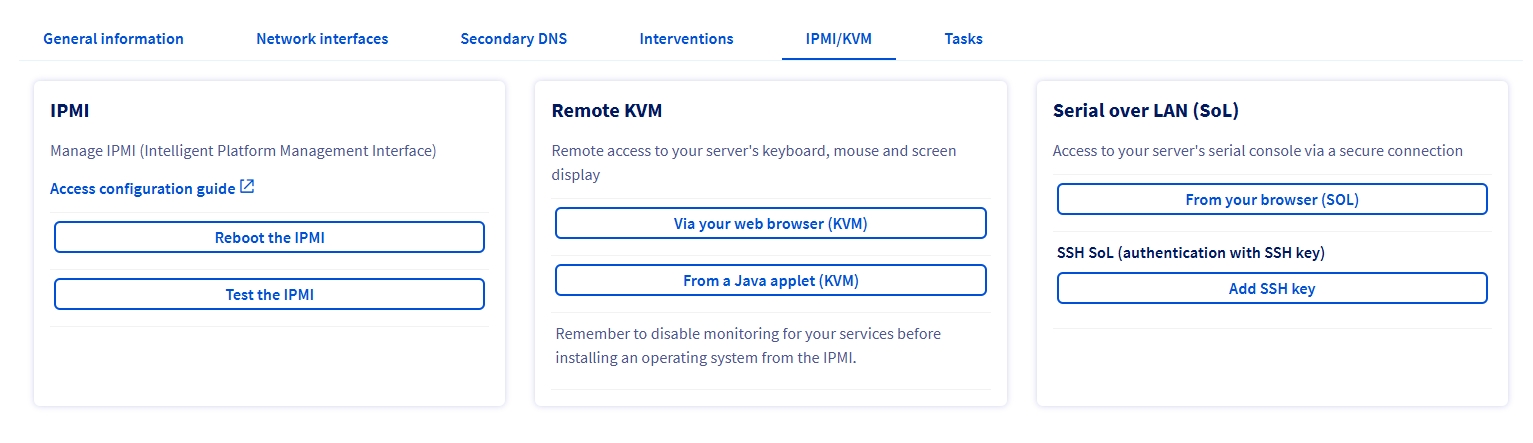Click the IPMI/KVM tab
Viewport: 1533px width, 443px height.
pos(838,39)
